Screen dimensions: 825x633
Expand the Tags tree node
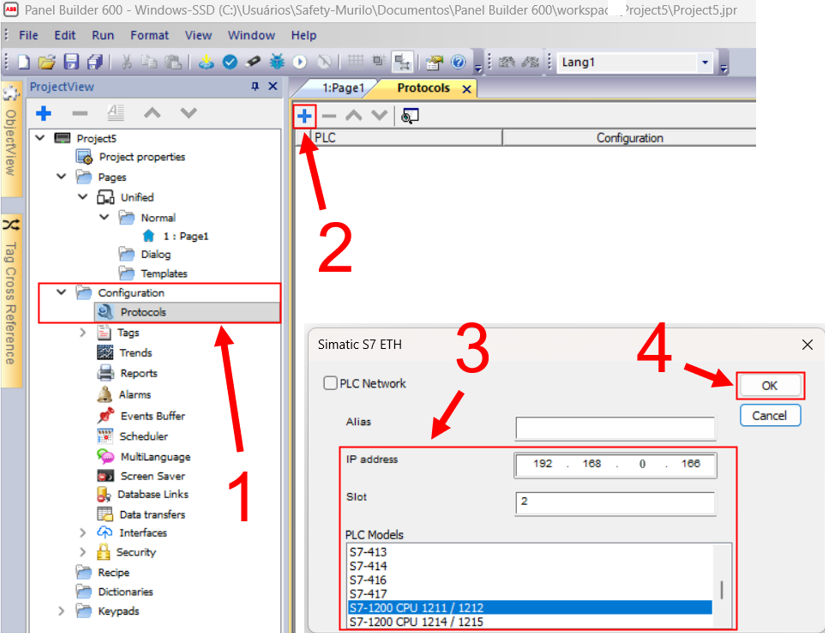tap(83, 332)
